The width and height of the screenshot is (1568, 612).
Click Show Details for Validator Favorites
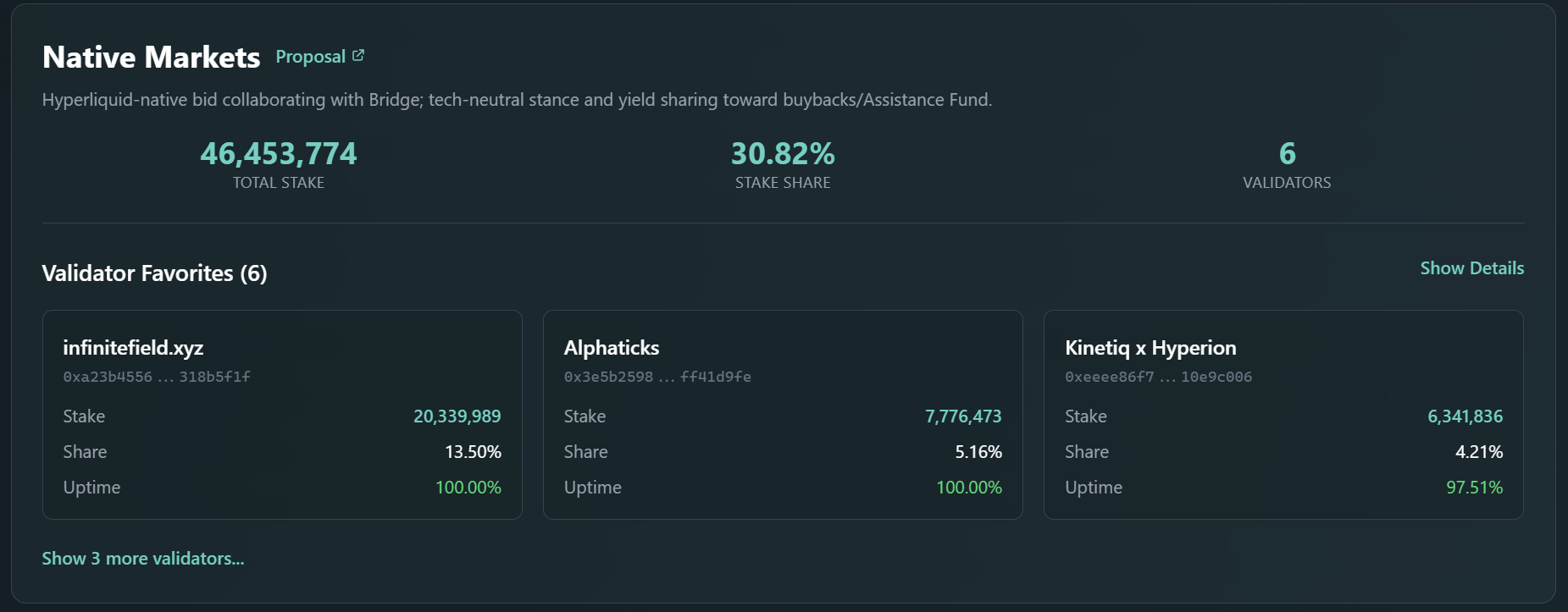[1471, 267]
